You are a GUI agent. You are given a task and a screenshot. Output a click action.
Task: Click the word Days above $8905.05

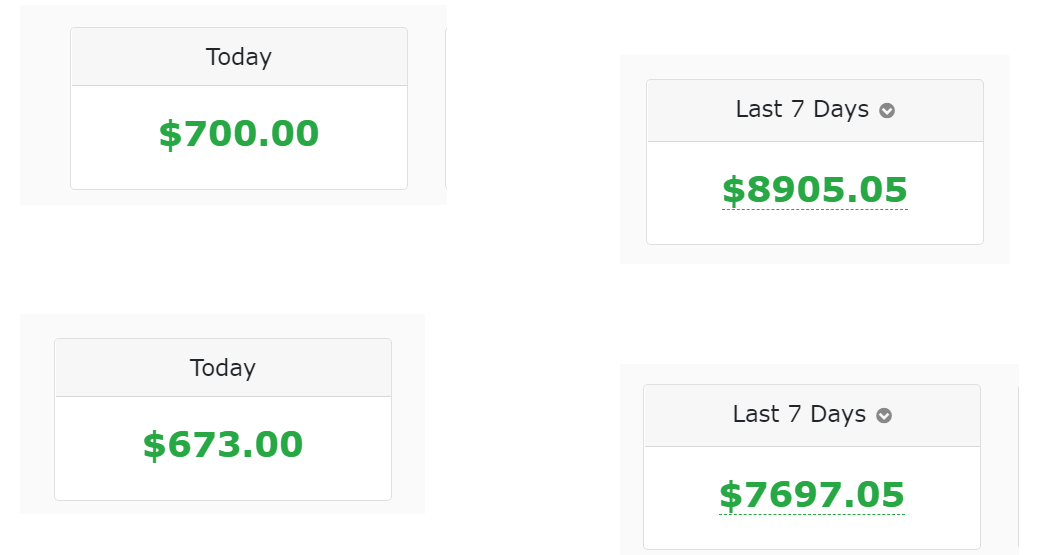tap(841, 109)
